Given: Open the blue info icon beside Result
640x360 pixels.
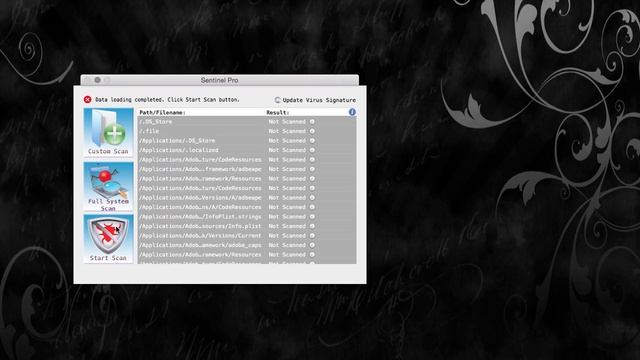Looking at the screenshot, I should tap(352, 112).
